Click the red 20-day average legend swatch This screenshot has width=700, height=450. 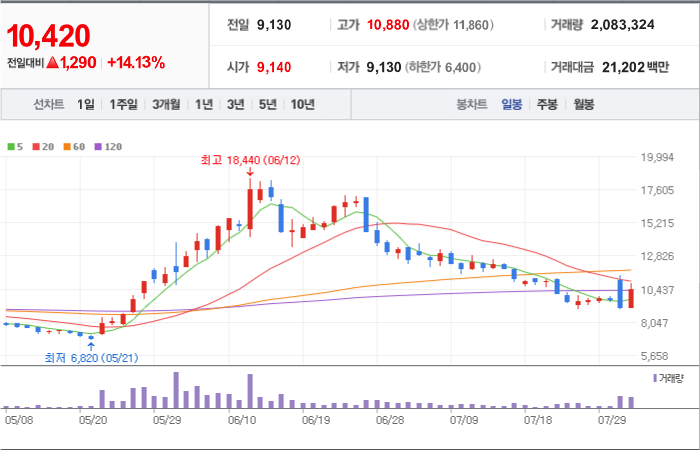pos(36,147)
